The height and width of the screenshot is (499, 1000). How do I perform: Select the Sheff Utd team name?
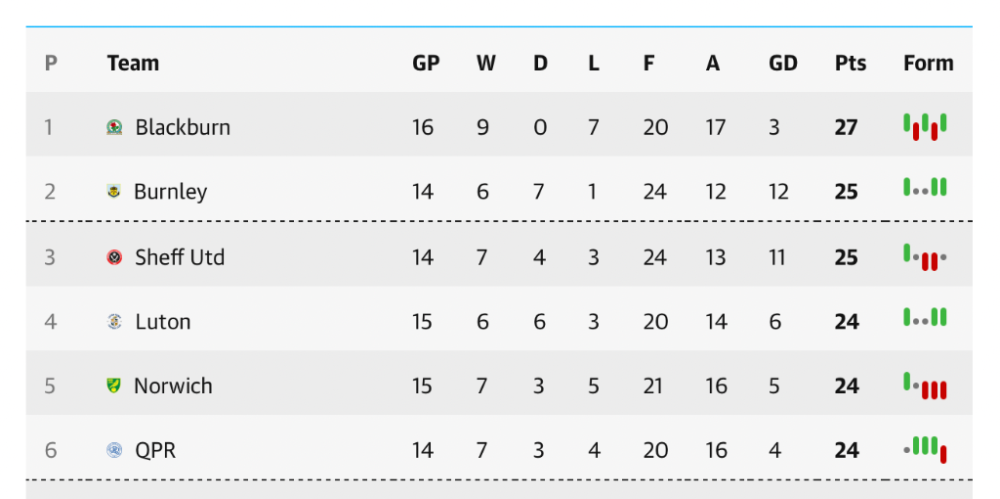(x=180, y=257)
